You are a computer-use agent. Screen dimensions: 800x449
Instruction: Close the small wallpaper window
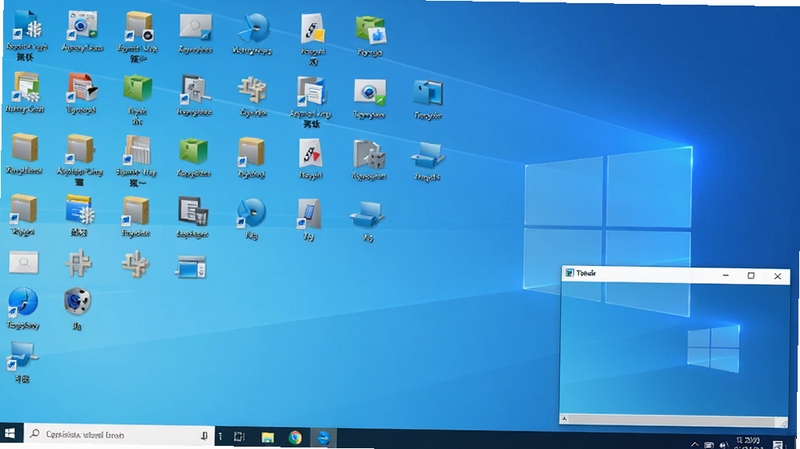778,276
